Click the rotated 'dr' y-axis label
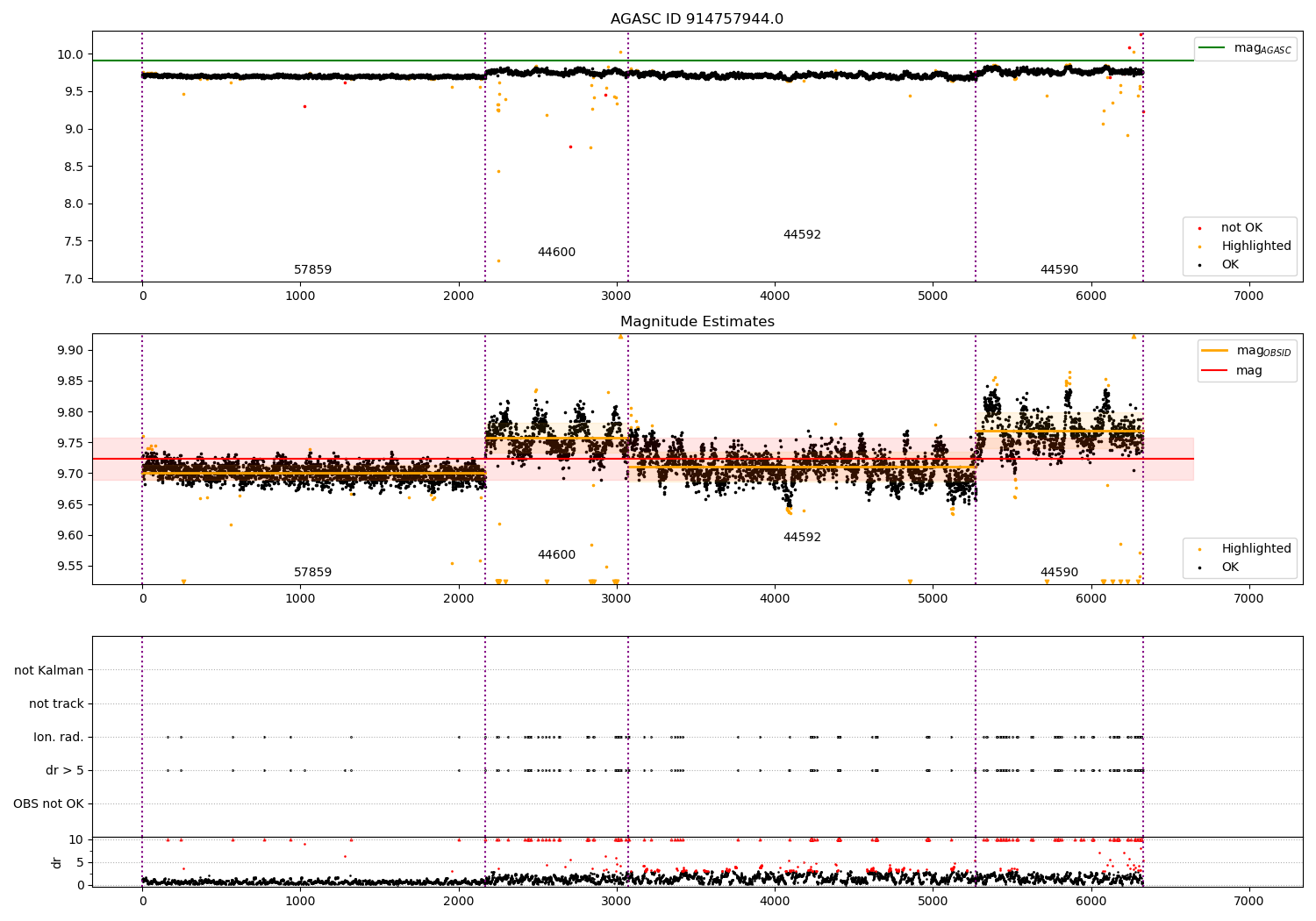The height and width of the screenshot is (921, 1316). pyautogui.click(x=57, y=862)
